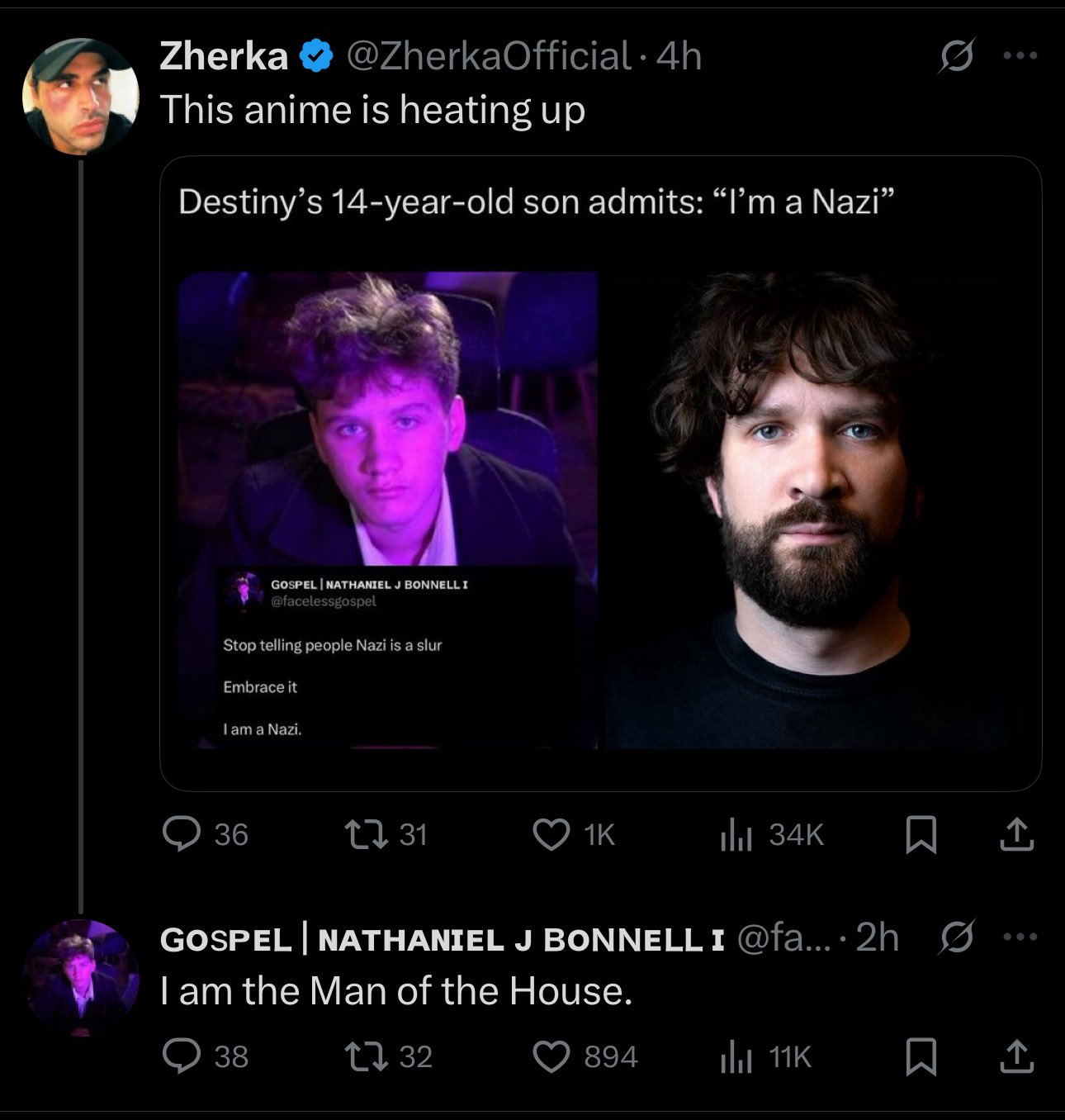
Task: Share the Man of the House reply
Action: coord(1016,1056)
